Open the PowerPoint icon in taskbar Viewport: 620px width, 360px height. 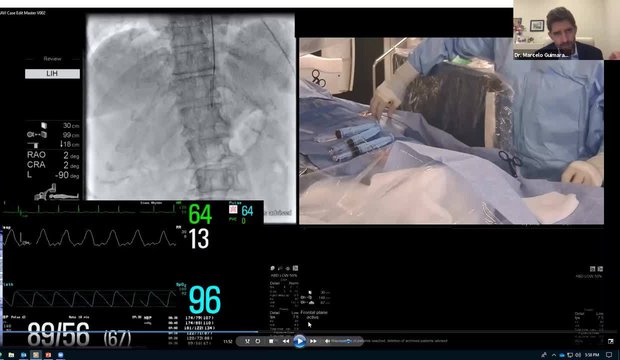48,355
